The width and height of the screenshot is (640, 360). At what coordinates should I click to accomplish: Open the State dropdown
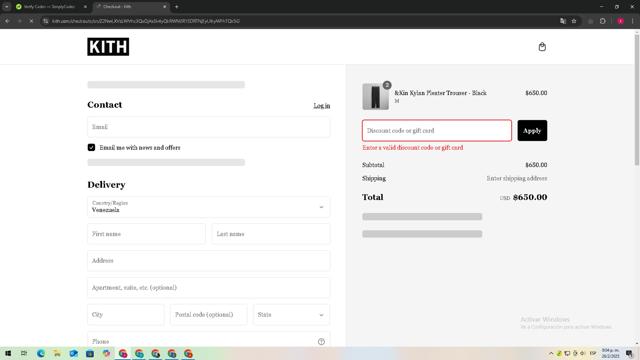(291, 315)
